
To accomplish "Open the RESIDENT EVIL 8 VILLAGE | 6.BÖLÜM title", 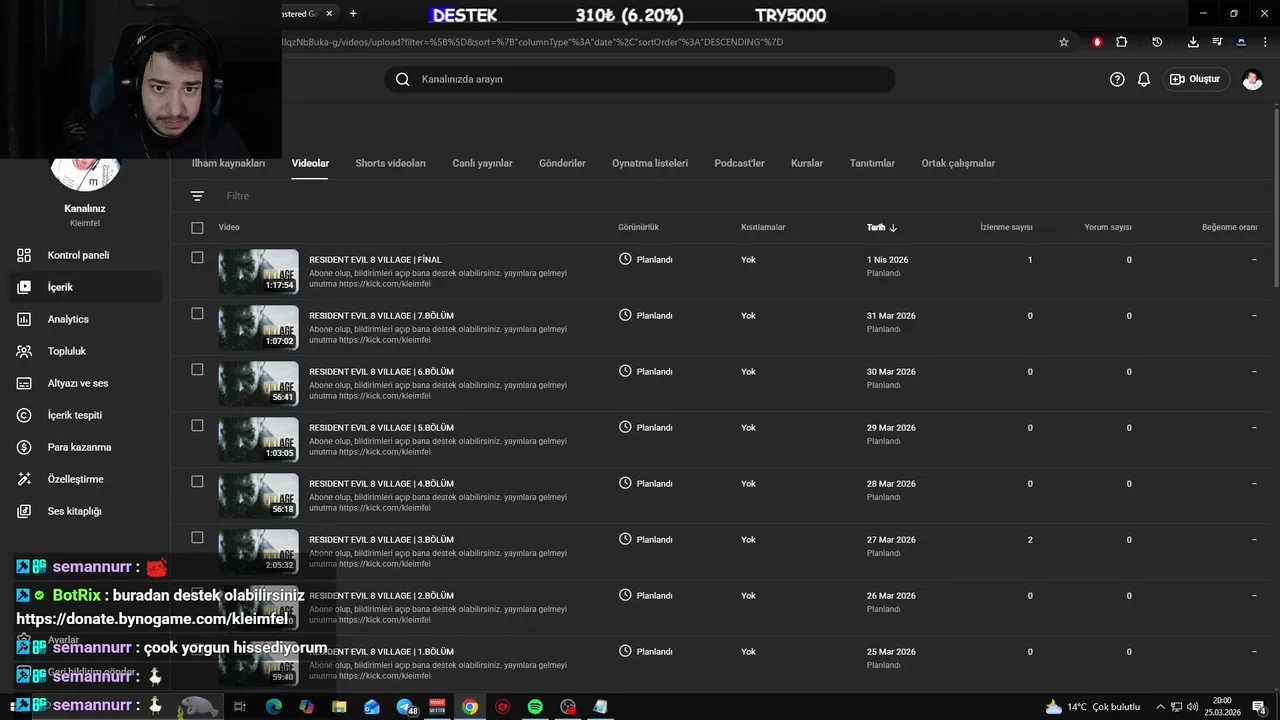I will tap(381, 371).
